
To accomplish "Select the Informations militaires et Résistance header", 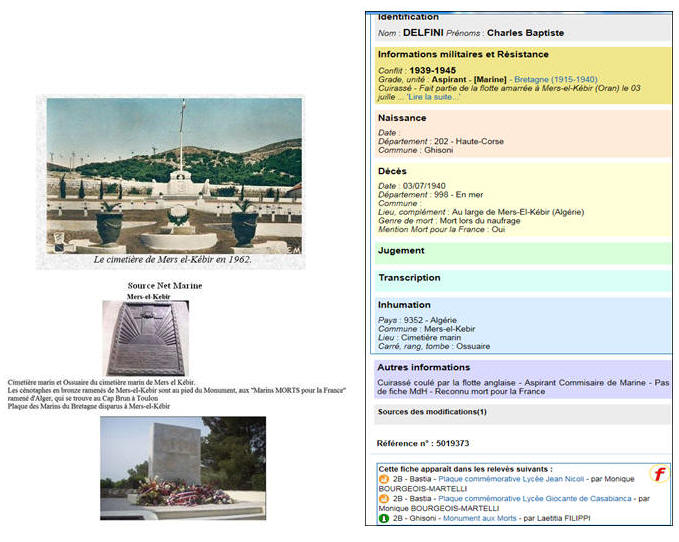I will pos(462,54).
